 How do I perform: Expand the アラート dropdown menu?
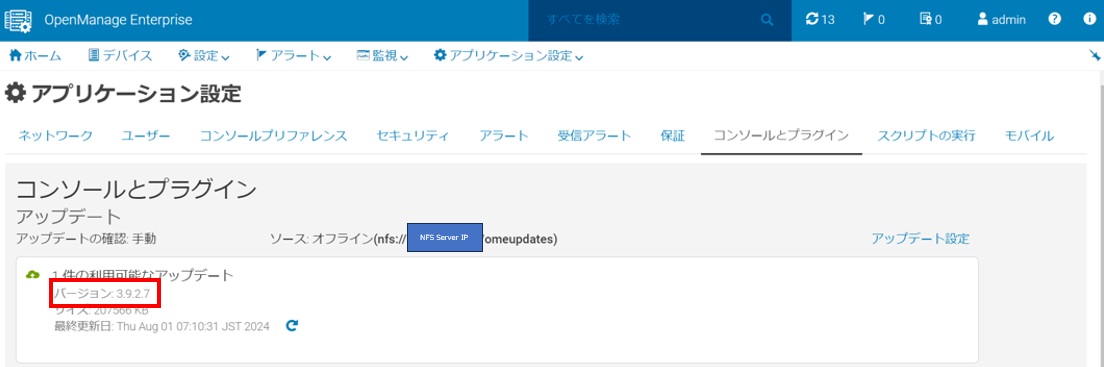[294, 56]
